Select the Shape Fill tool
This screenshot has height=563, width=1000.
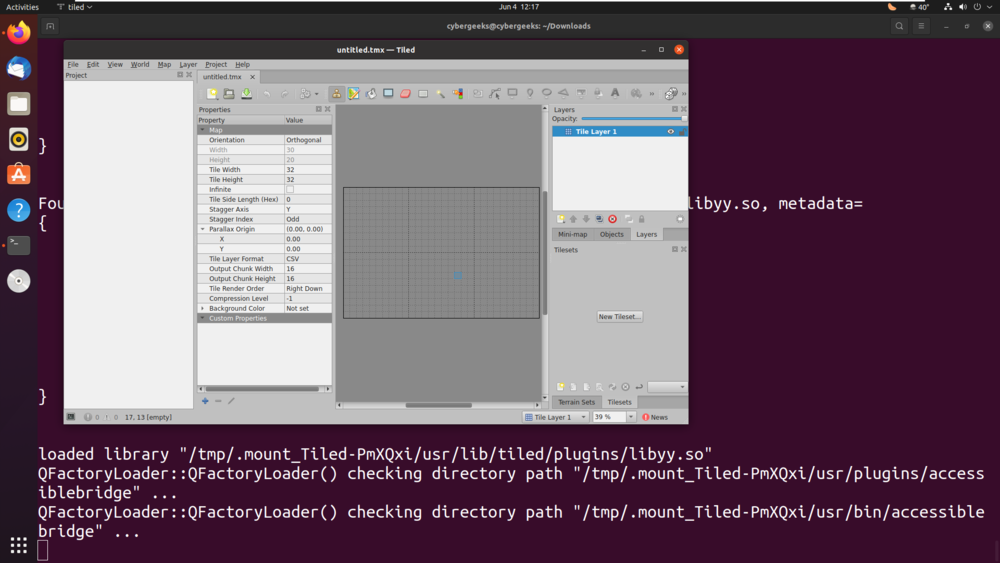pos(388,94)
